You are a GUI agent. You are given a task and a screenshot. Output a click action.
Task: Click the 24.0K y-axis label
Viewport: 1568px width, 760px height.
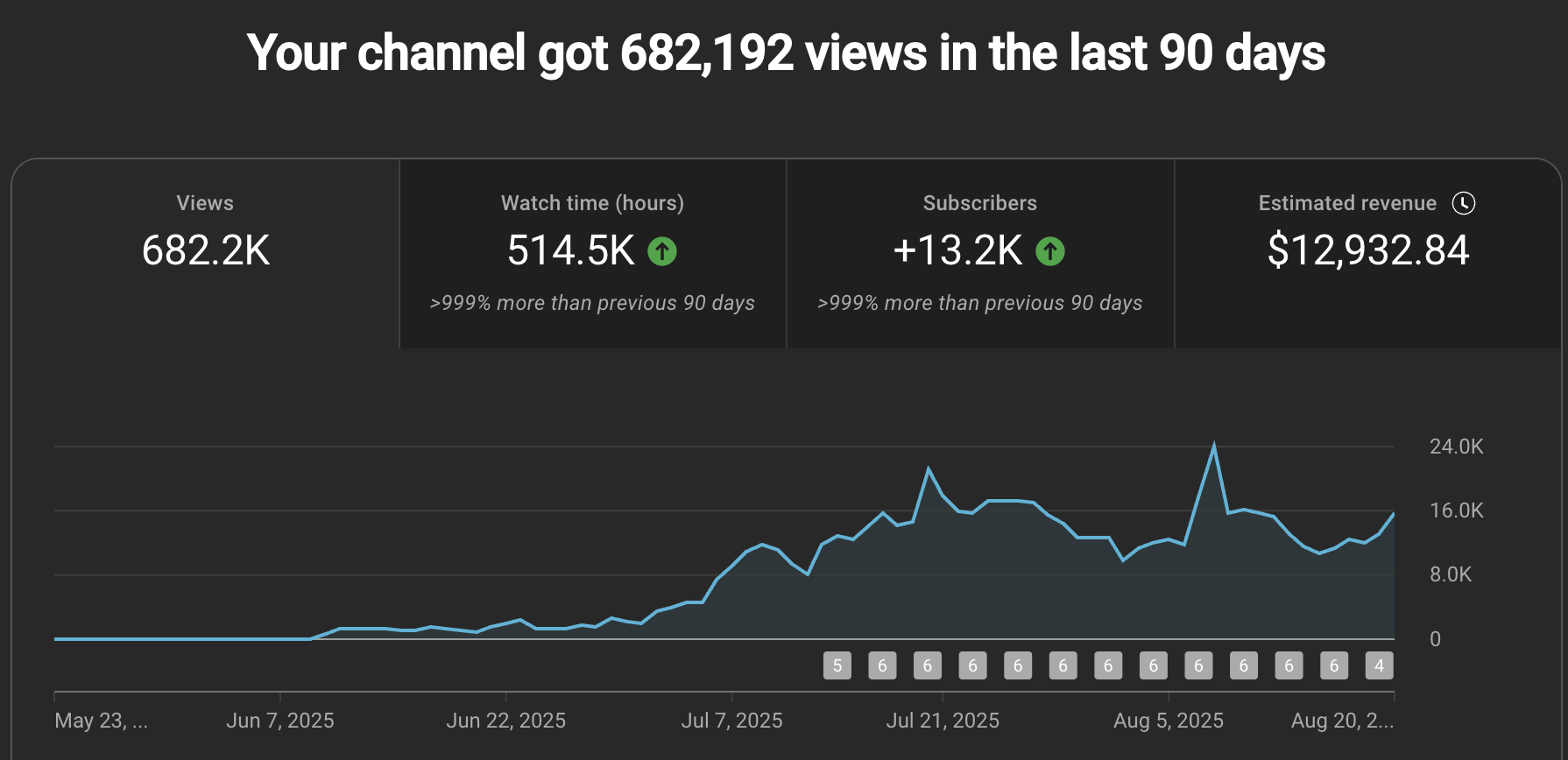(1456, 447)
